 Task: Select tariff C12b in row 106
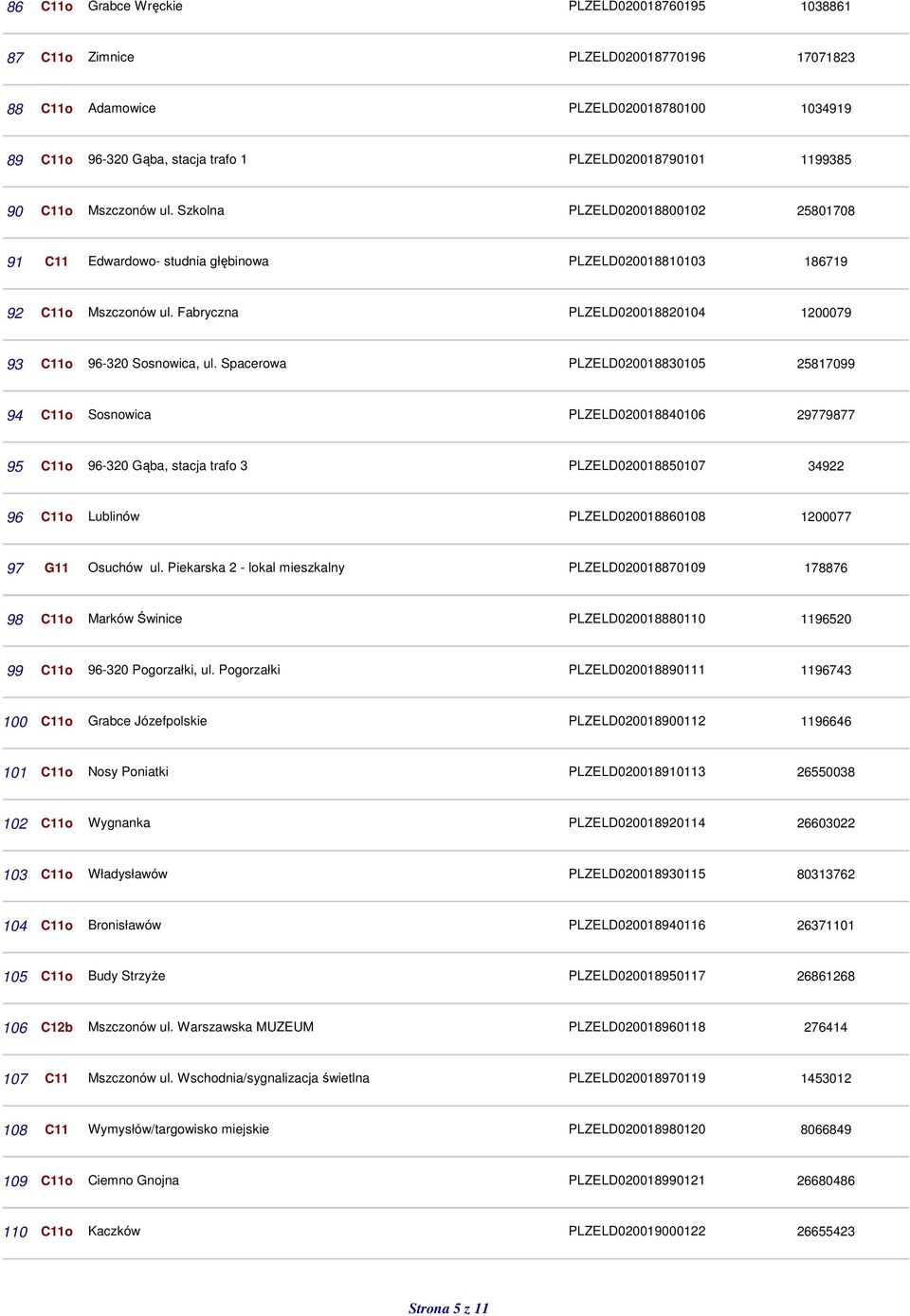coord(57,1027)
